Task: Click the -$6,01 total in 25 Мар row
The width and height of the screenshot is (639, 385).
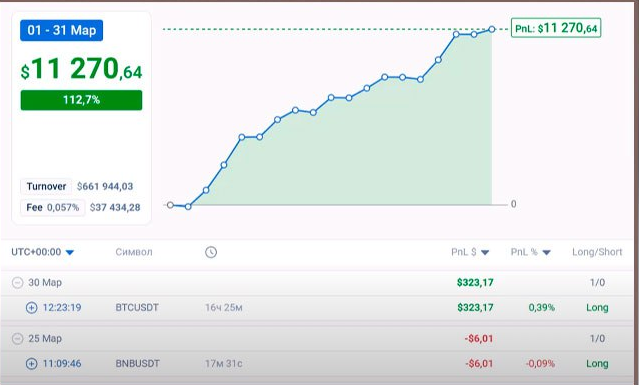Action: [x=479, y=339]
